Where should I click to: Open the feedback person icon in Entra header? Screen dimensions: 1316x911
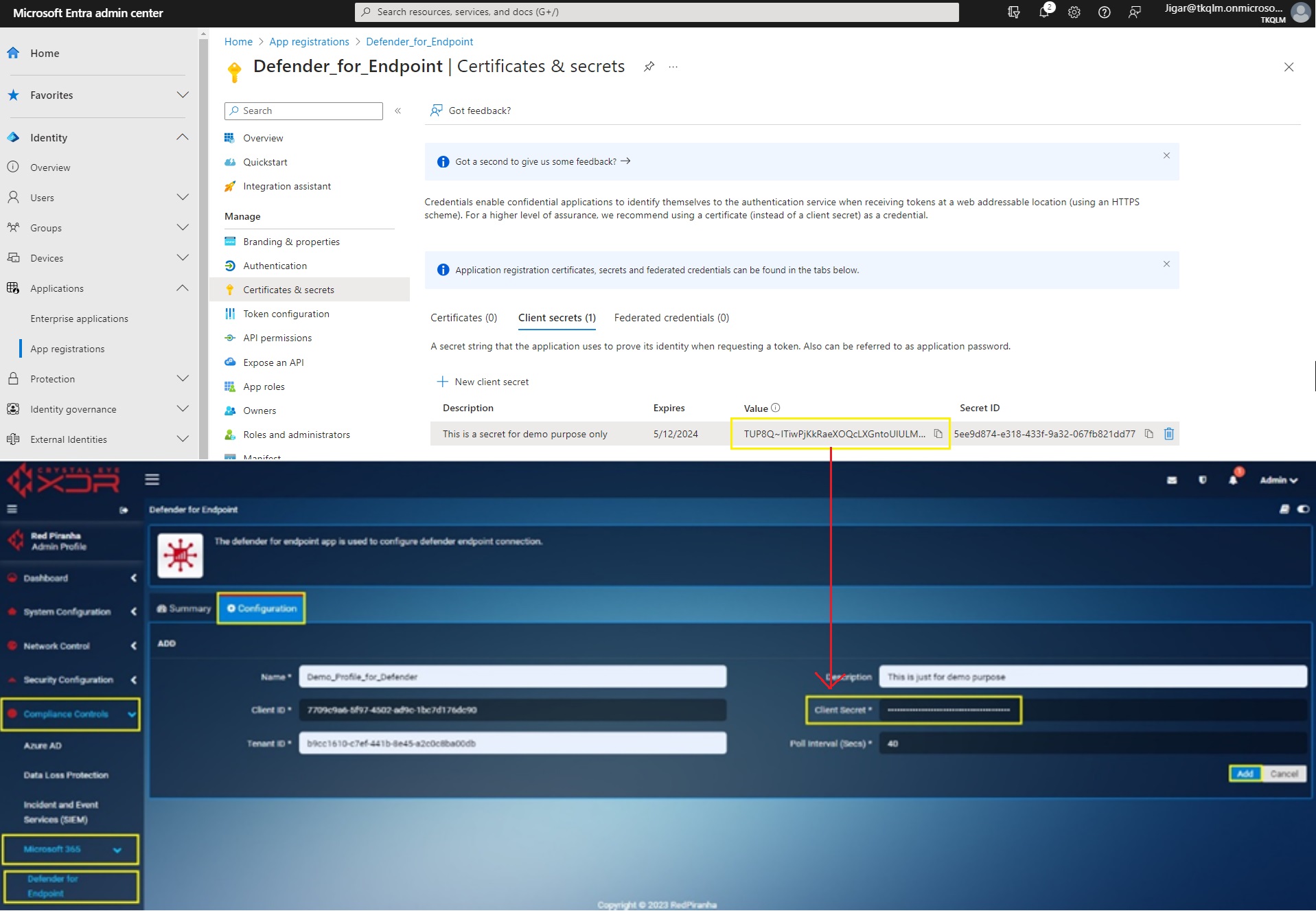[1135, 12]
